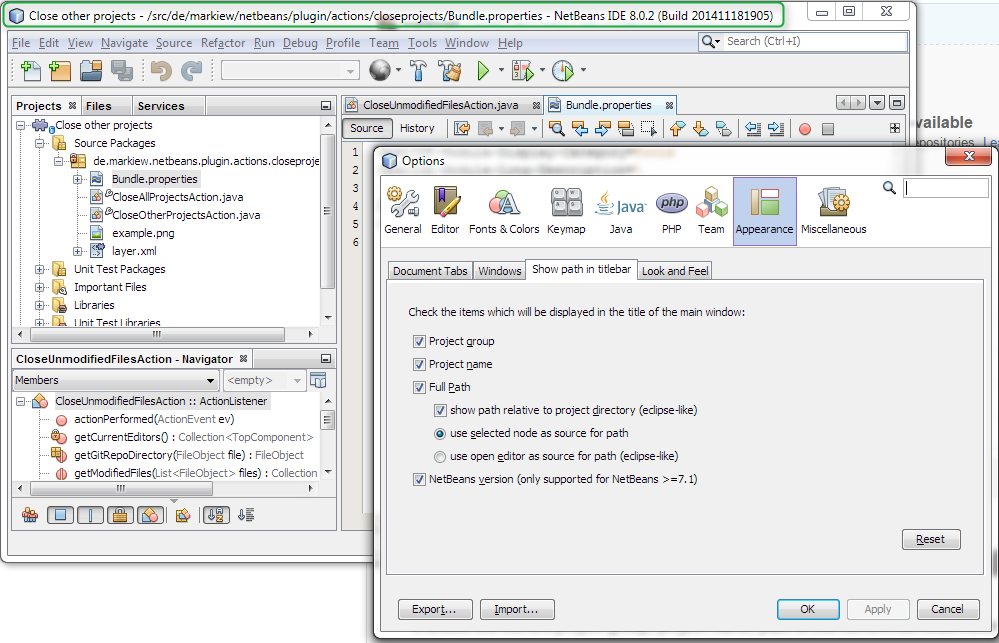Click the Redo arrow in main toolbar
The image size is (999, 643).
tap(191, 70)
